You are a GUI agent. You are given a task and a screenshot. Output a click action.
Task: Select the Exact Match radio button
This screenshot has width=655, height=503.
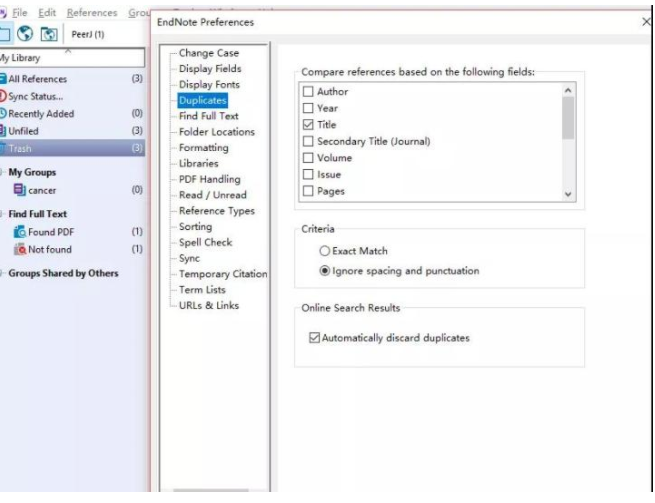[x=325, y=251]
